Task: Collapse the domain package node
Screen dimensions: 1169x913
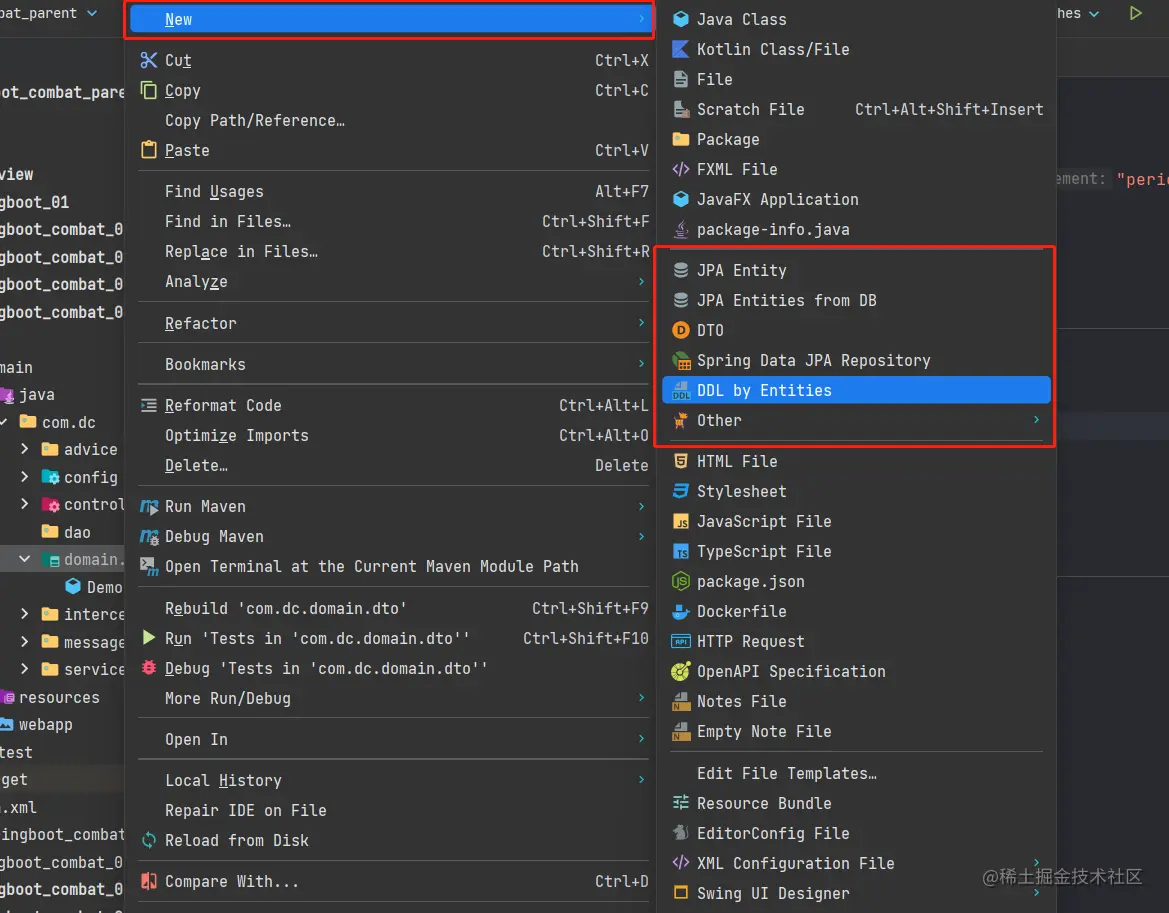Action: click(25, 559)
